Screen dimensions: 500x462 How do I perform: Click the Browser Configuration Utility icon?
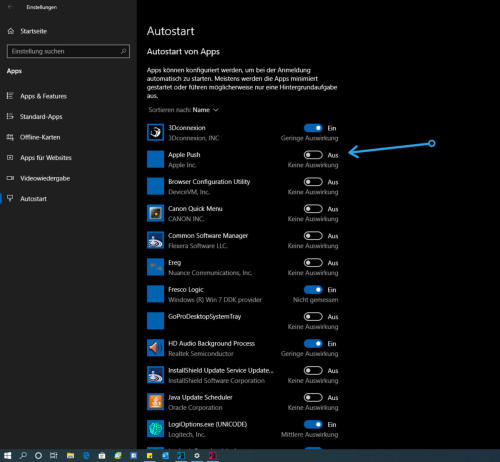[x=155, y=186]
